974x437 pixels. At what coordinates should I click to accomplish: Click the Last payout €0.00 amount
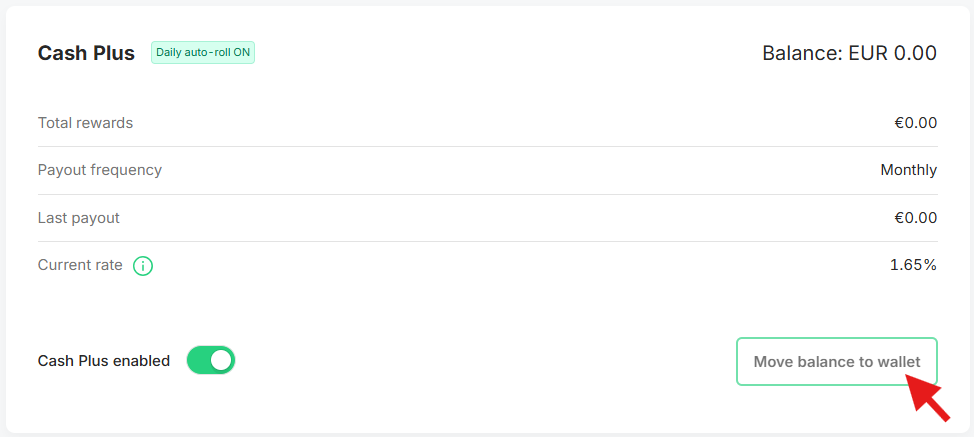916,218
